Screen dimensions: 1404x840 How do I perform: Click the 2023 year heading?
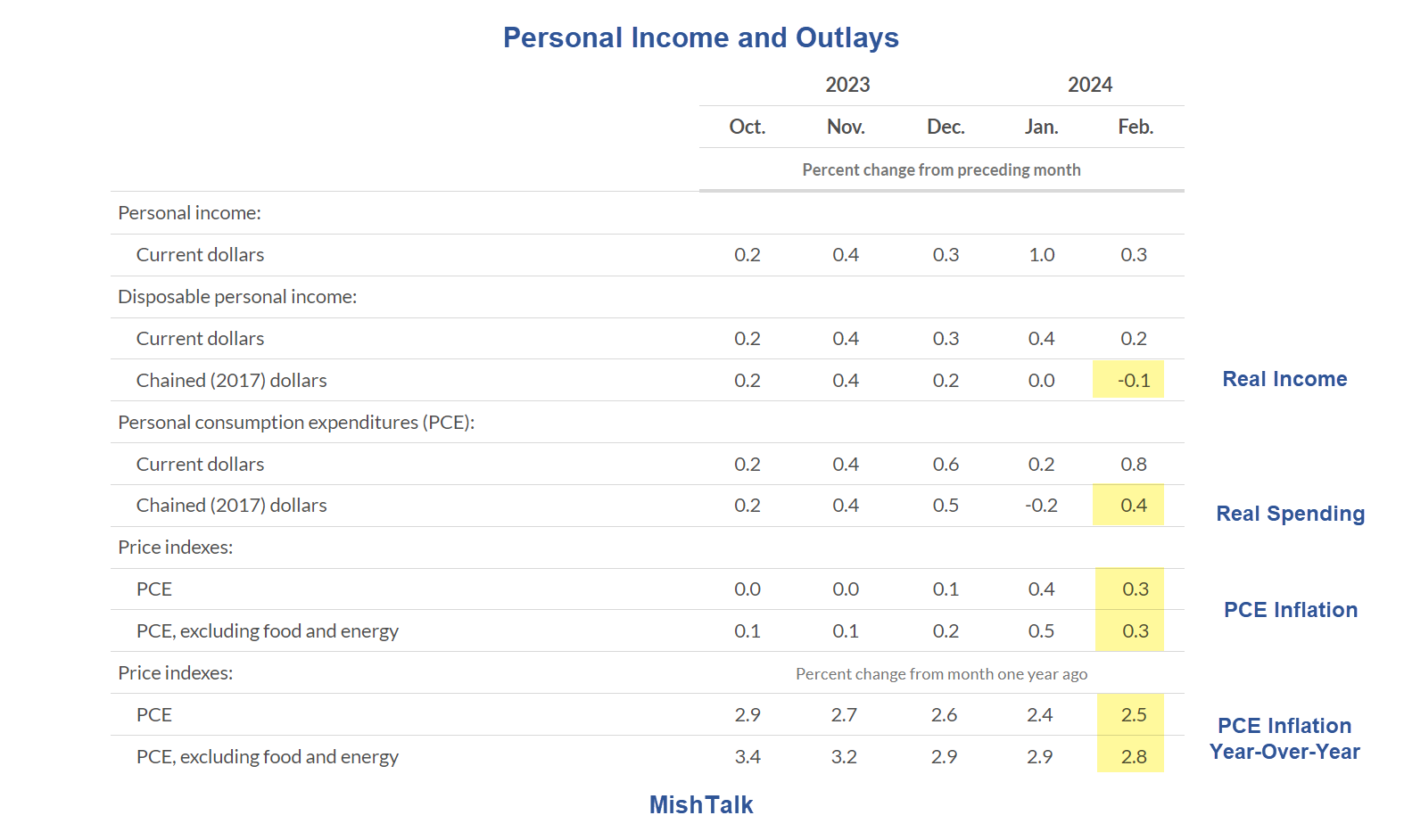click(847, 85)
